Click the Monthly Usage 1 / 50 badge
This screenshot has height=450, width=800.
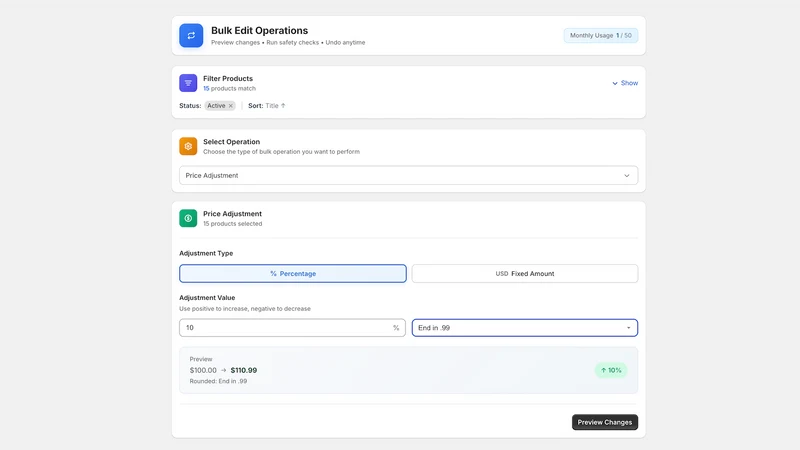601,35
